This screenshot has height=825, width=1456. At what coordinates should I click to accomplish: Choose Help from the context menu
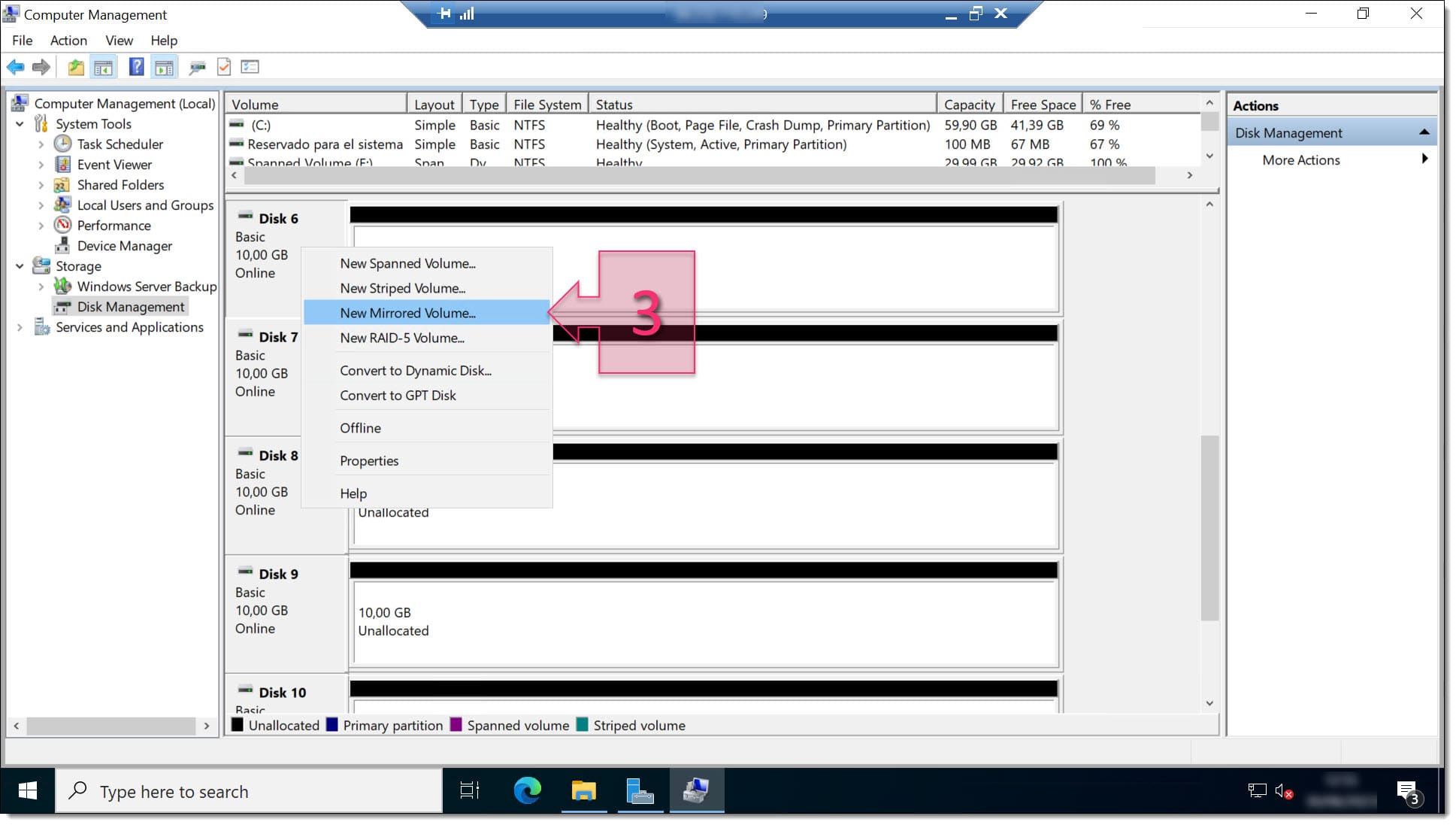[427, 493]
